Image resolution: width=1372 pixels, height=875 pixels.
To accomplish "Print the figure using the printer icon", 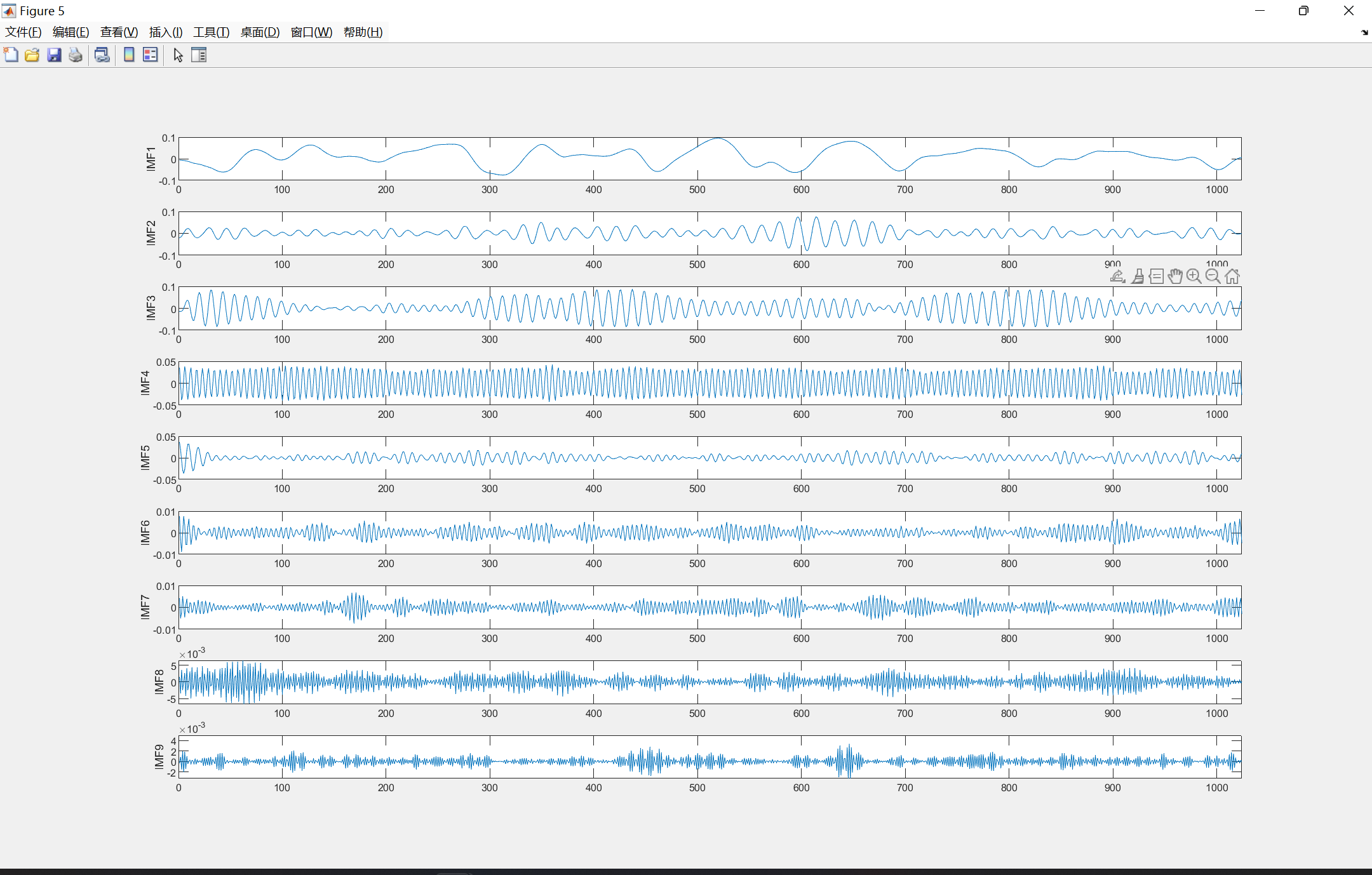I will 76,55.
